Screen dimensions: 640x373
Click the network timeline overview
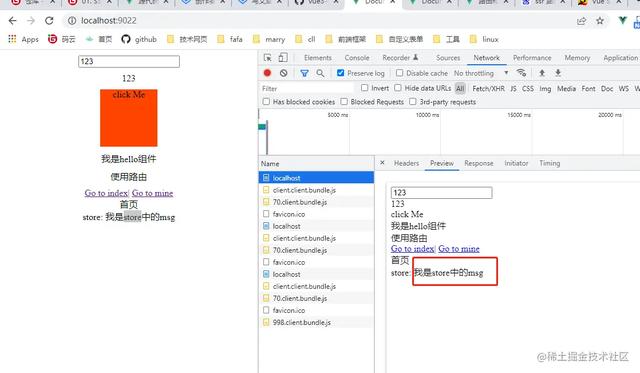[449, 133]
